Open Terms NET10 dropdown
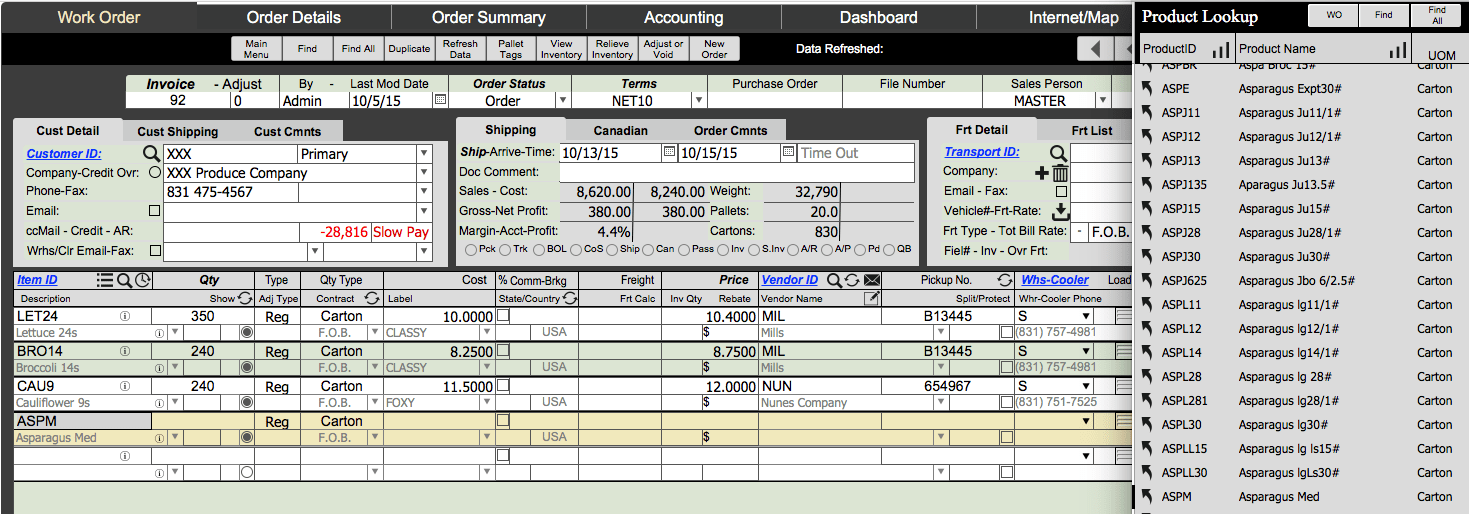This screenshot has width=1469, height=514. pyautogui.click(x=697, y=100)
